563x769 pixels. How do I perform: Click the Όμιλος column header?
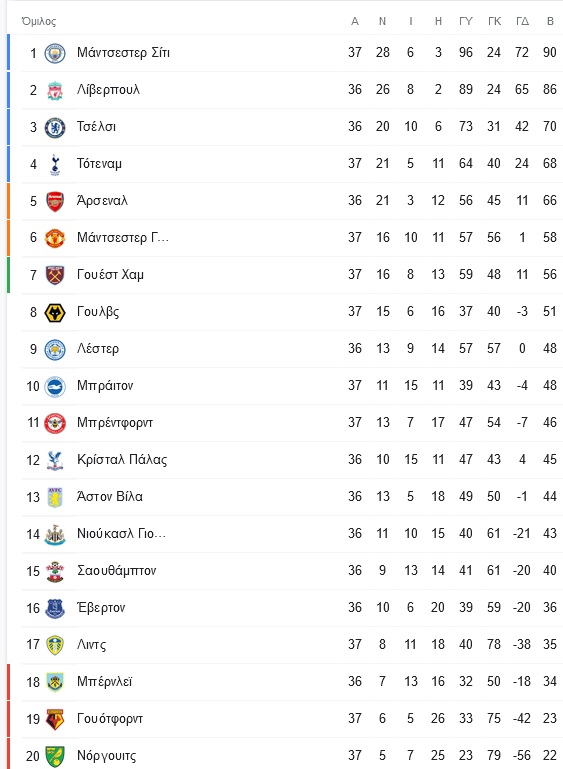coord(38,21)
